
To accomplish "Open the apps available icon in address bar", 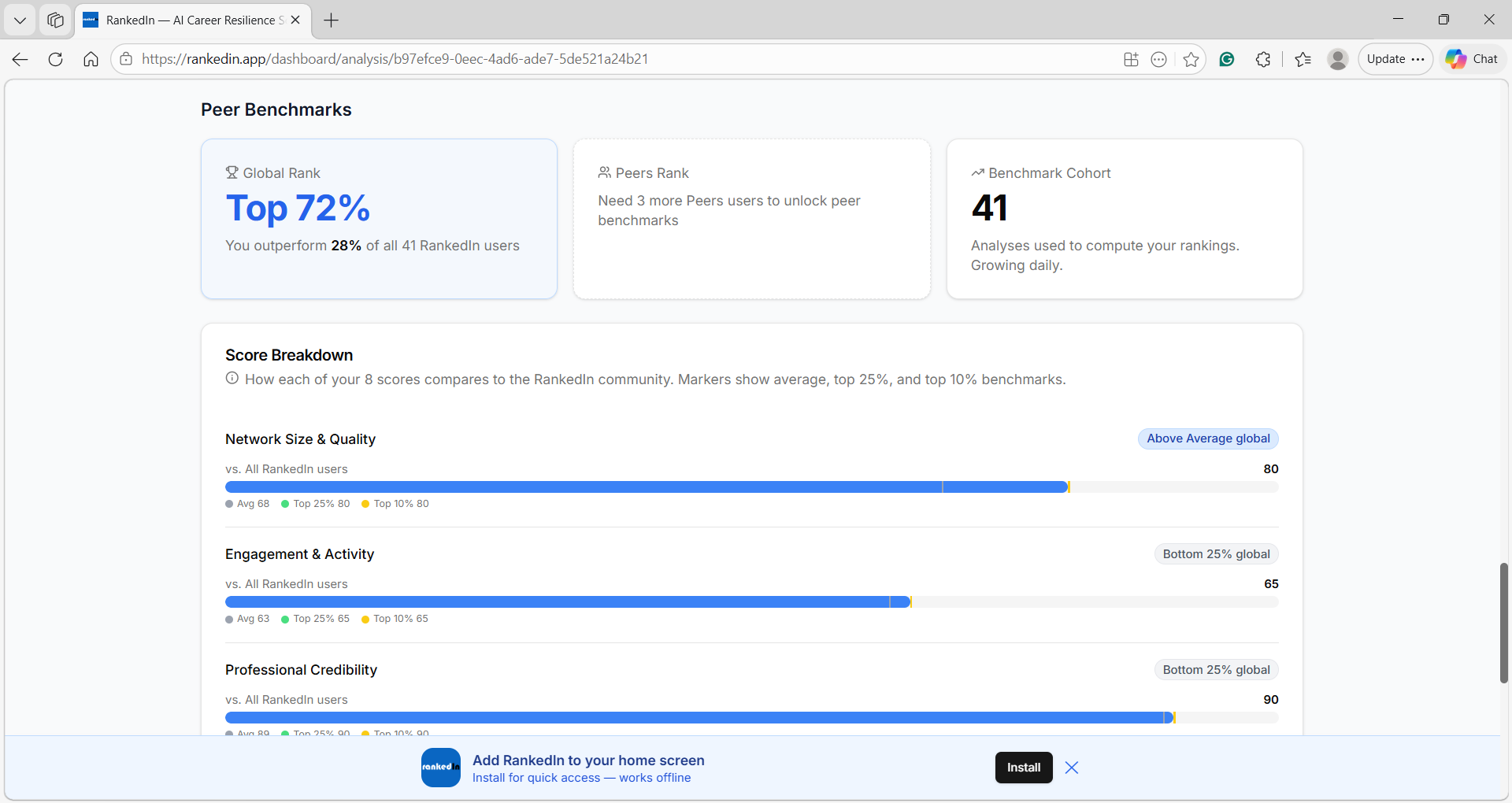I will tap(1131, 59).
